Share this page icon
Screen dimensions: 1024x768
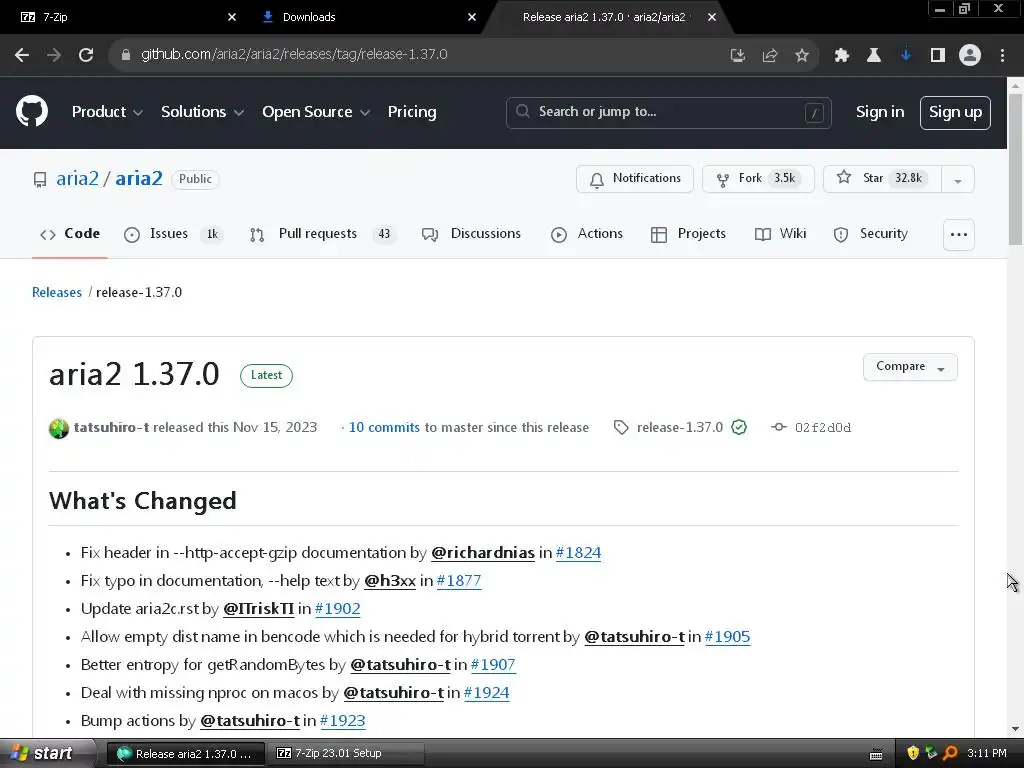[x=770, y=56]
